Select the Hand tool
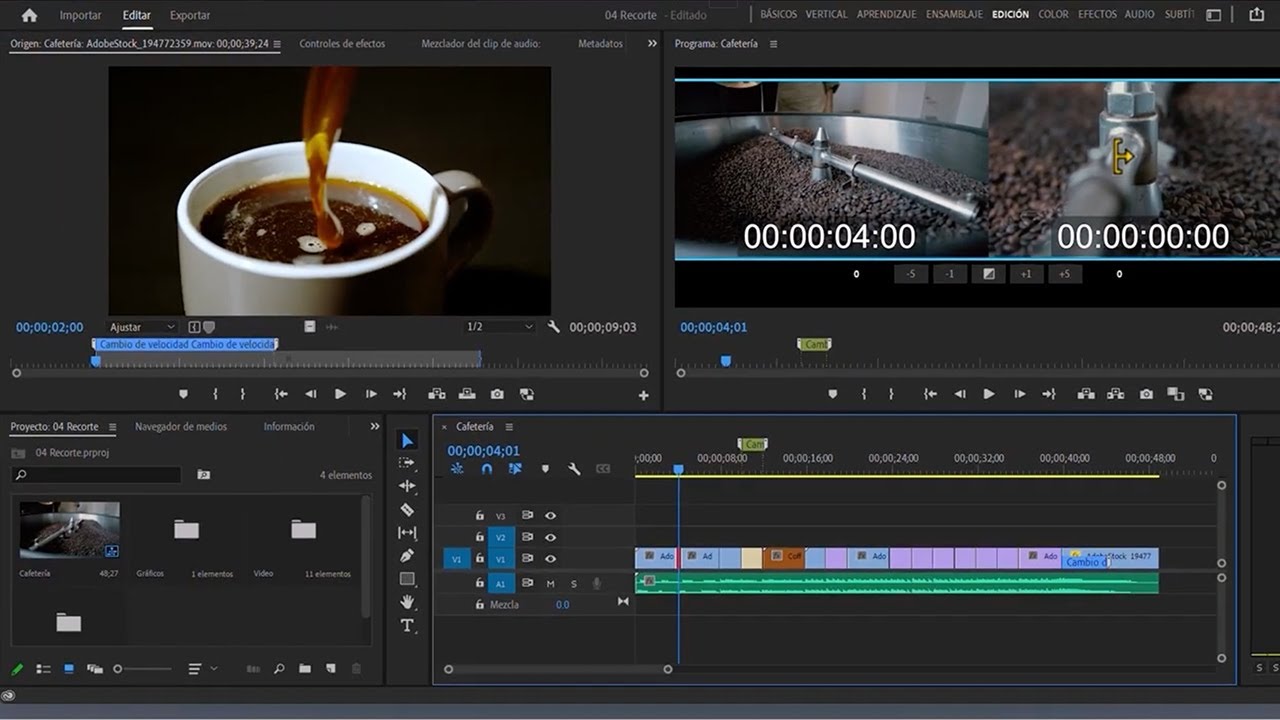This screenshot has width=1280, height=720. 407,602
